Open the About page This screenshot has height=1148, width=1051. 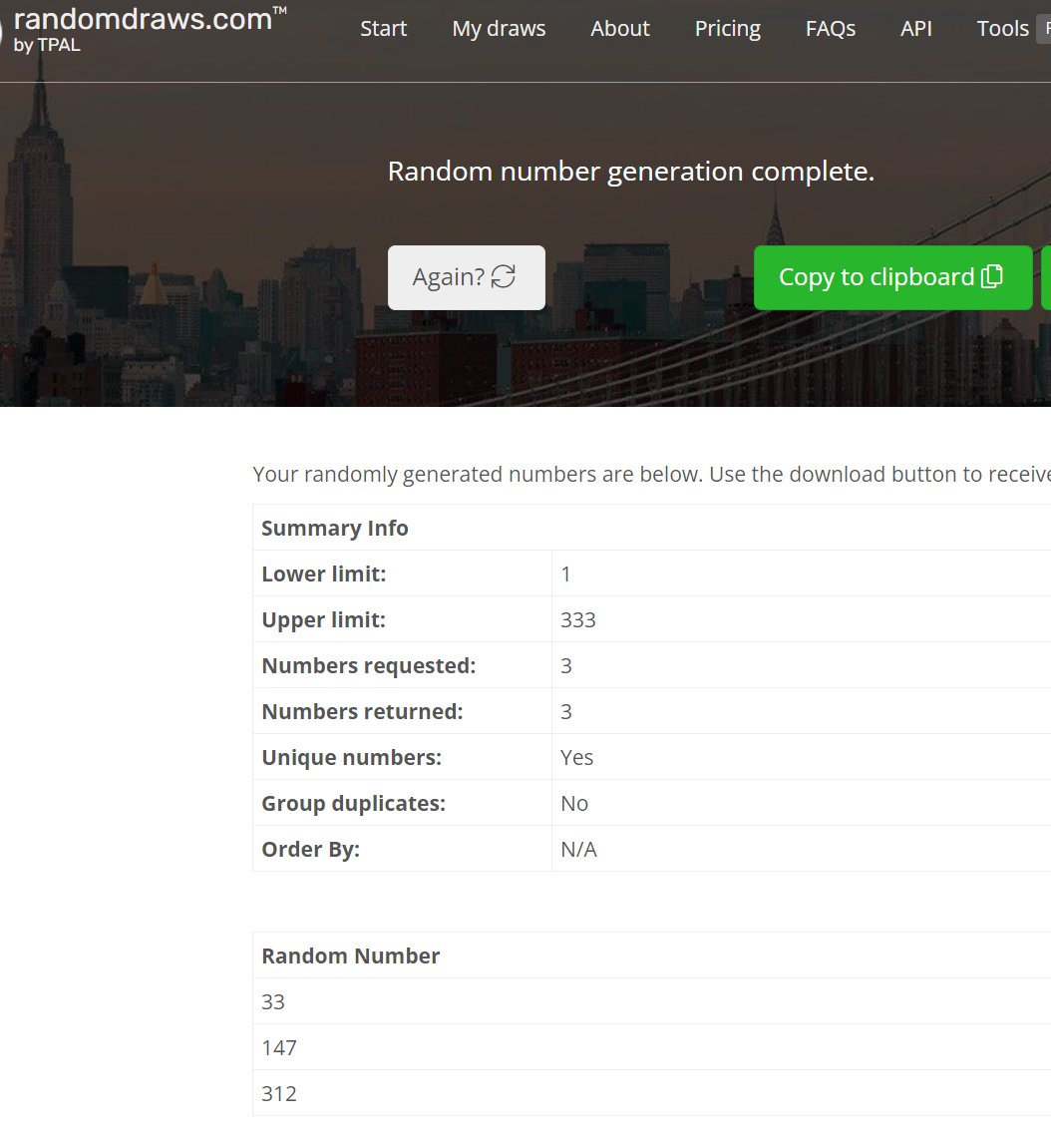[620, 29]
